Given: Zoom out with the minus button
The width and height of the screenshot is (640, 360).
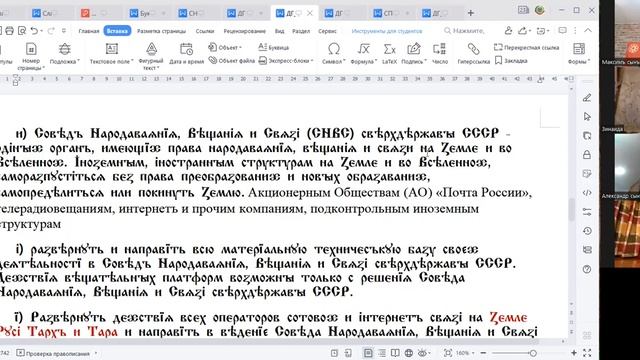Looking at the screenshot, I should tap(483, 353).
